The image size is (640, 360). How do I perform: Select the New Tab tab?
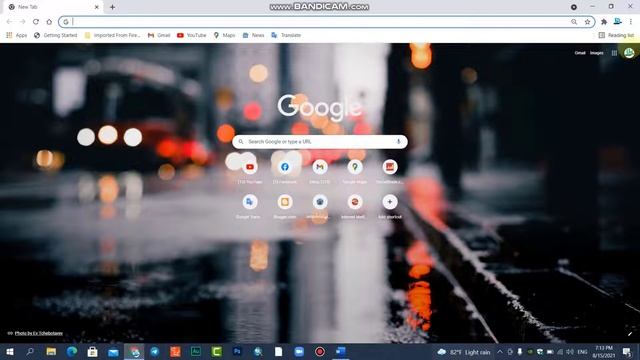53,7
